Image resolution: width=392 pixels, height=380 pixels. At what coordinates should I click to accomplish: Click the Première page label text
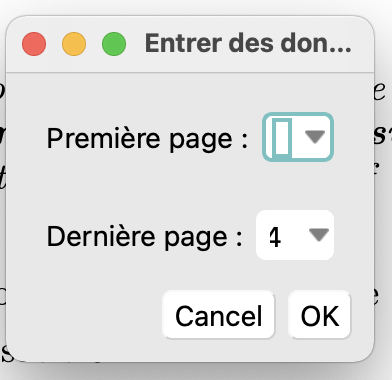(x=147, y=139)
